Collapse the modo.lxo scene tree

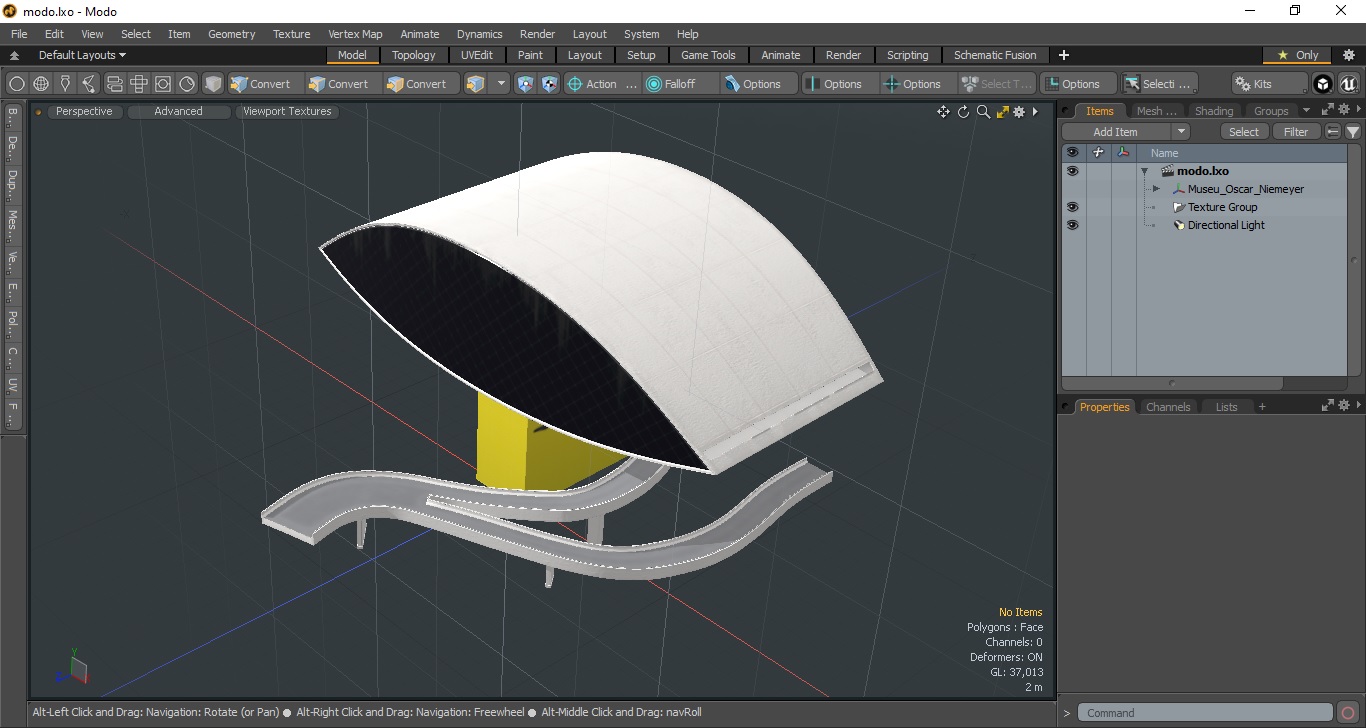(x=1145, y=171)
